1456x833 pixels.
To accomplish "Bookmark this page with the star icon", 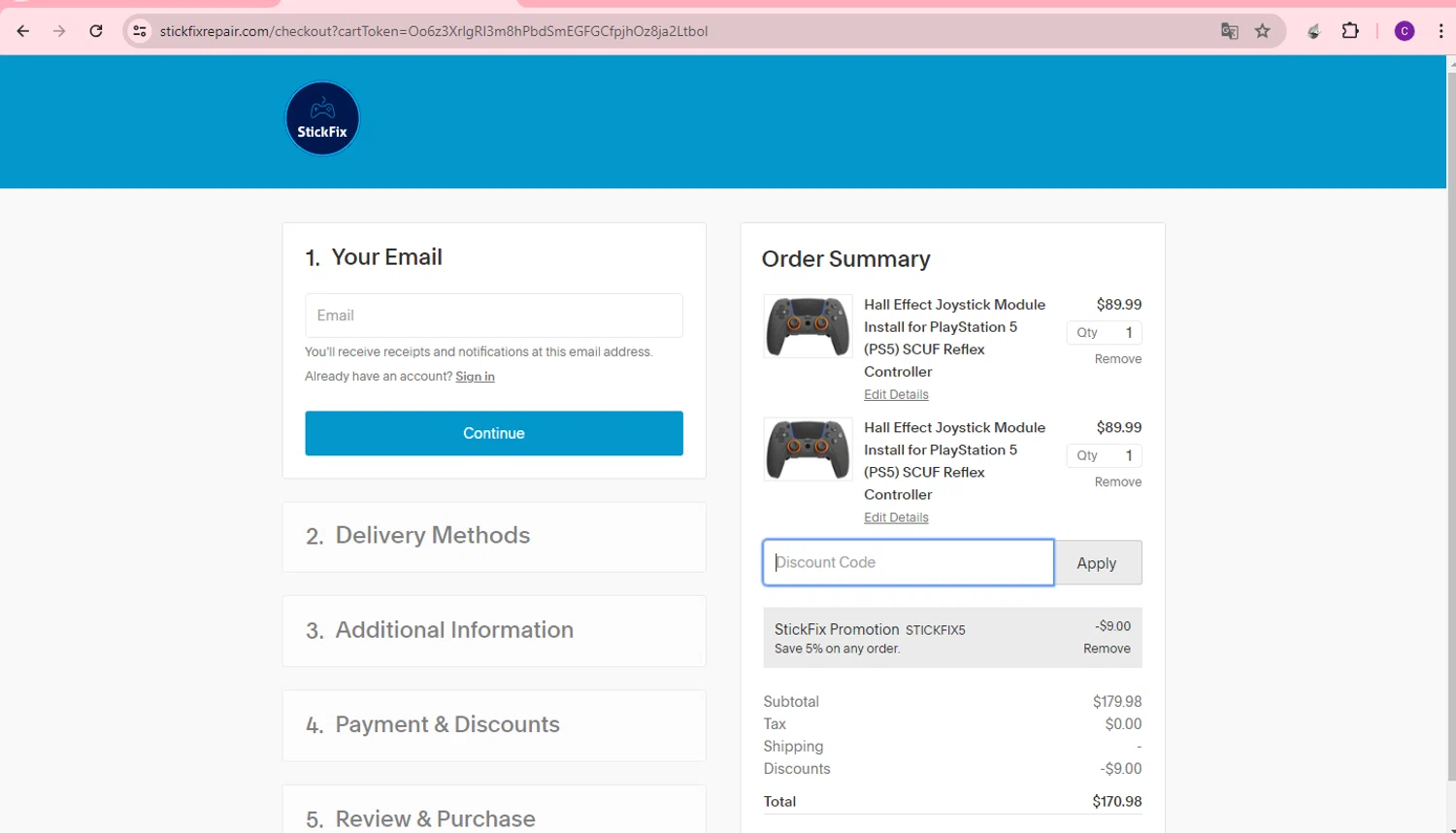I will pyautogui.click(x=1263, y=31).
